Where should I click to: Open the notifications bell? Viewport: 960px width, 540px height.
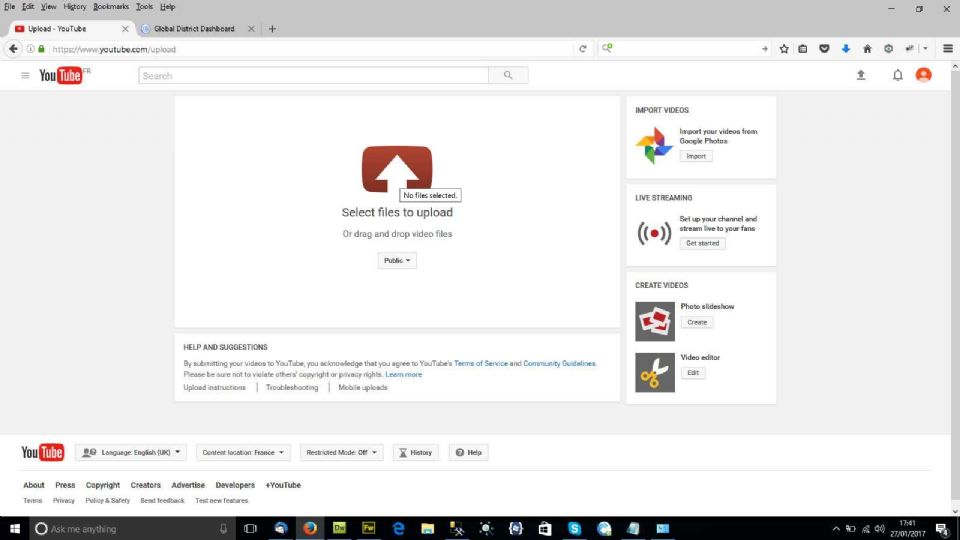point(898,75)
